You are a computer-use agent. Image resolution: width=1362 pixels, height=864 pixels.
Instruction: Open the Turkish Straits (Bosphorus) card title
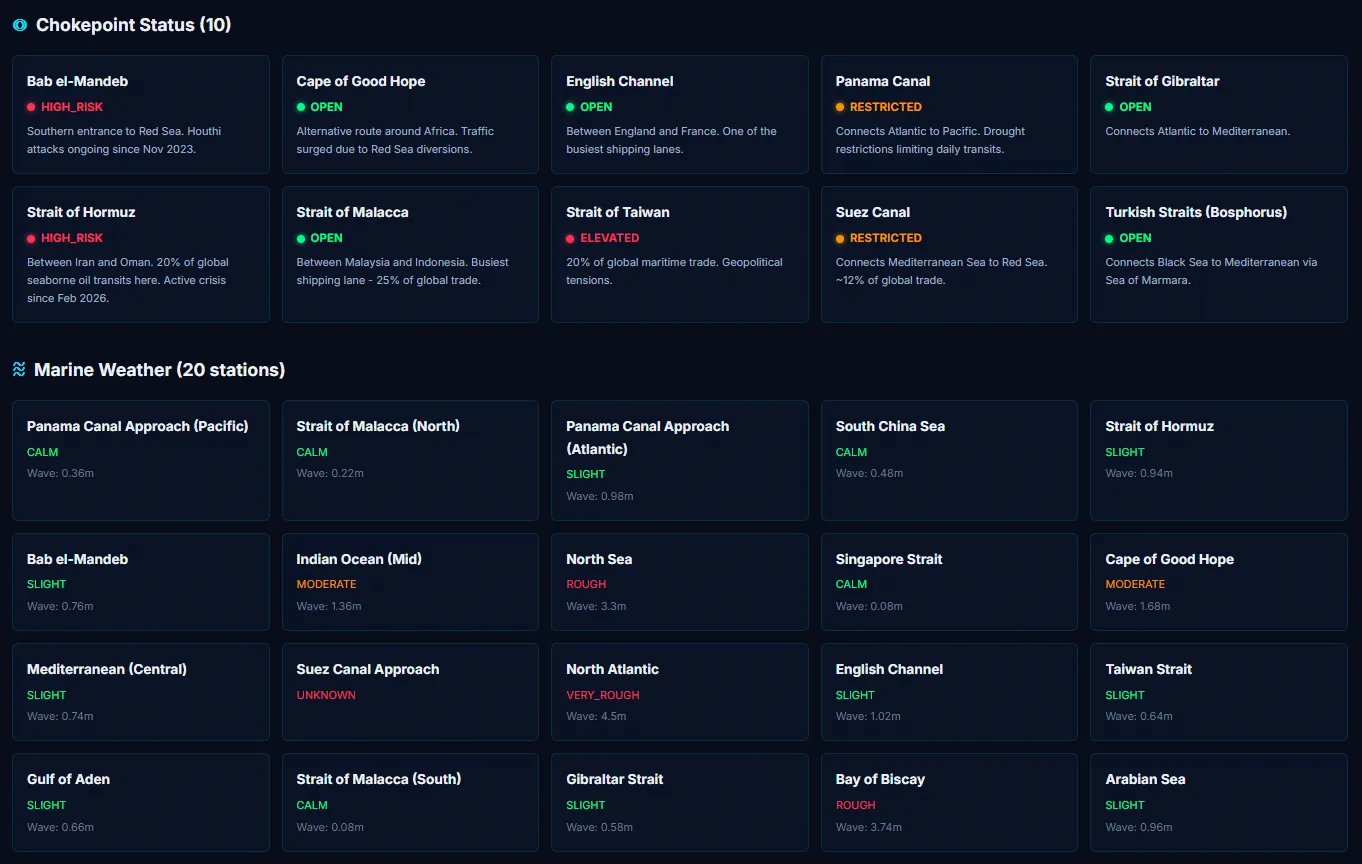(x=1196, y=212)
